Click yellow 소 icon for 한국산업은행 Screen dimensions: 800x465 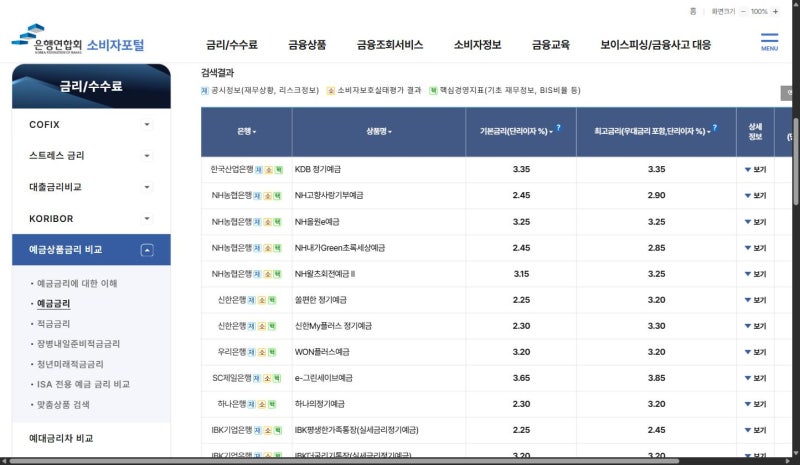[x=268, y=170]
